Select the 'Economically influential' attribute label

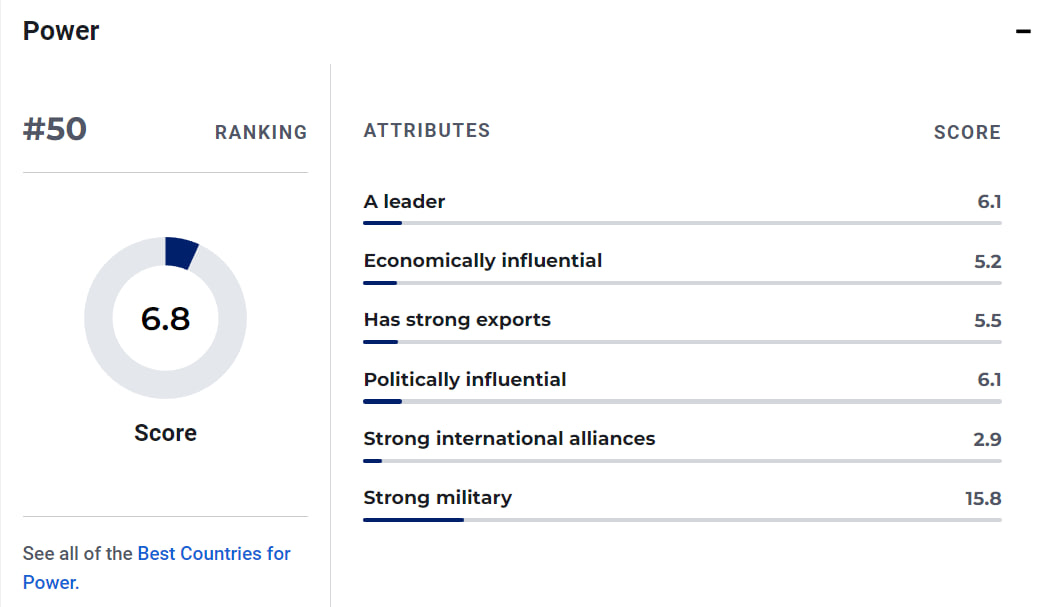(x=483, y=261)
